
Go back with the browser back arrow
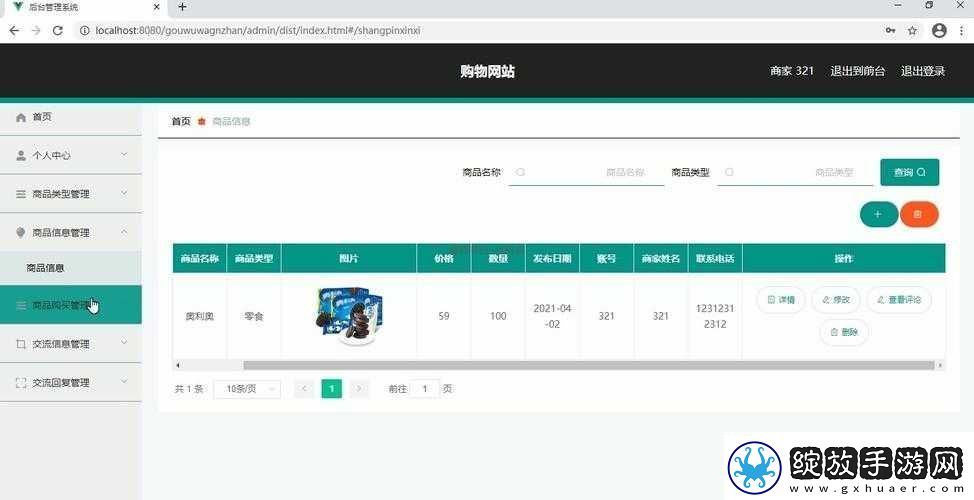coord(14,30)
